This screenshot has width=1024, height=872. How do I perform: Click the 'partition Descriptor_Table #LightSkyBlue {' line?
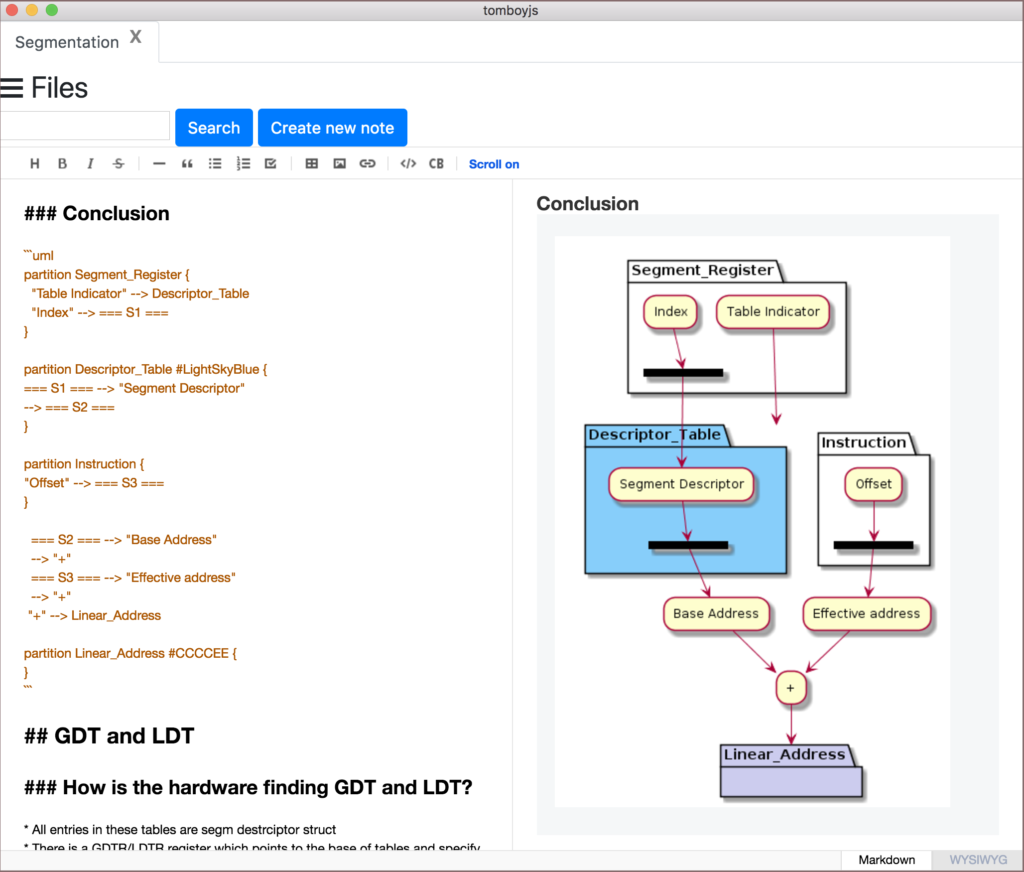[146, 370]
